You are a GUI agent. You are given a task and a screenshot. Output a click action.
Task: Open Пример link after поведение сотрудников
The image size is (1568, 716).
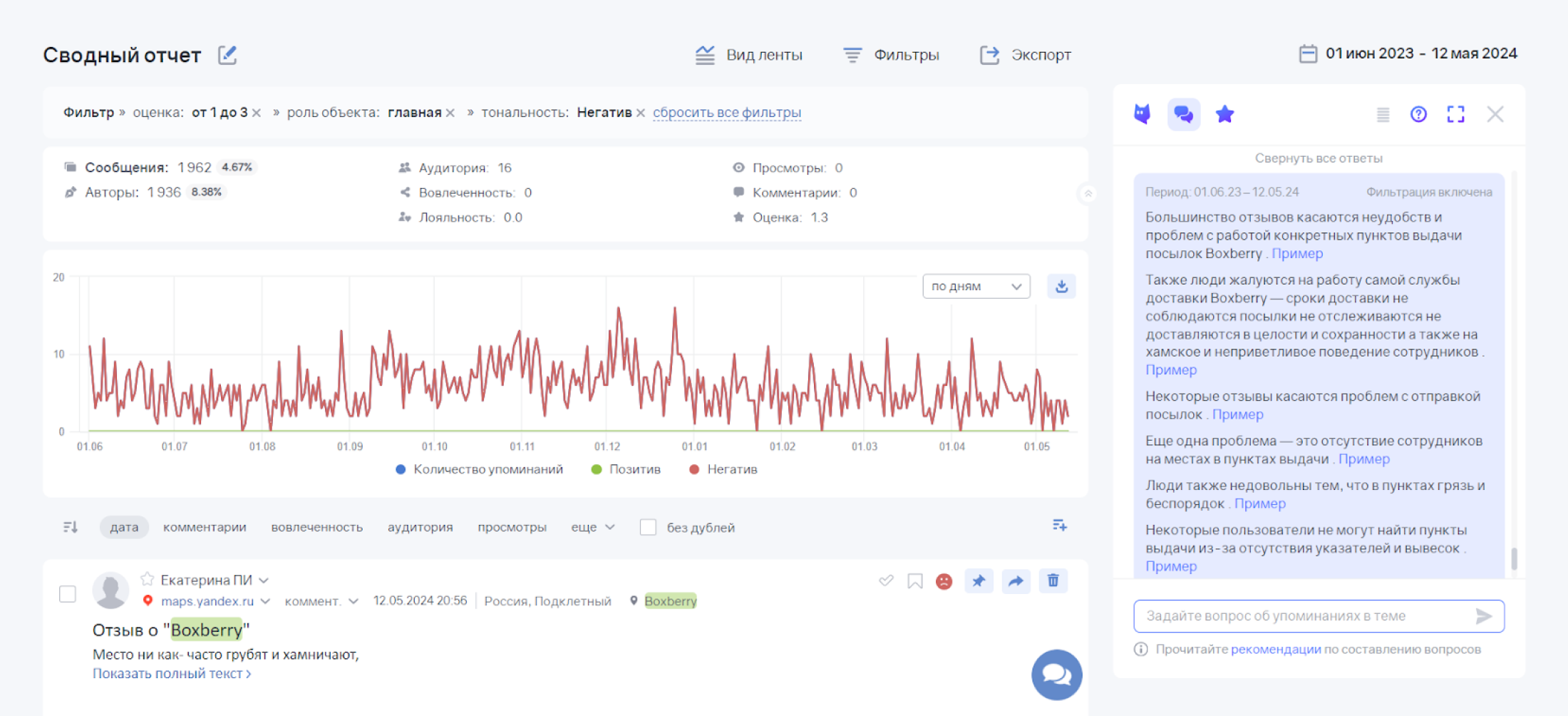point(1171,369)
